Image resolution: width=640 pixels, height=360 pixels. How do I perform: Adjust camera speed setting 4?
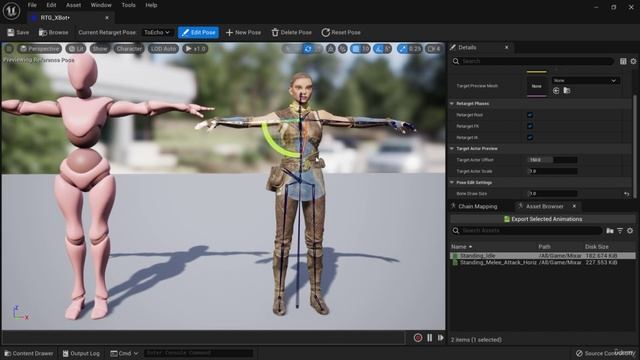433,49
